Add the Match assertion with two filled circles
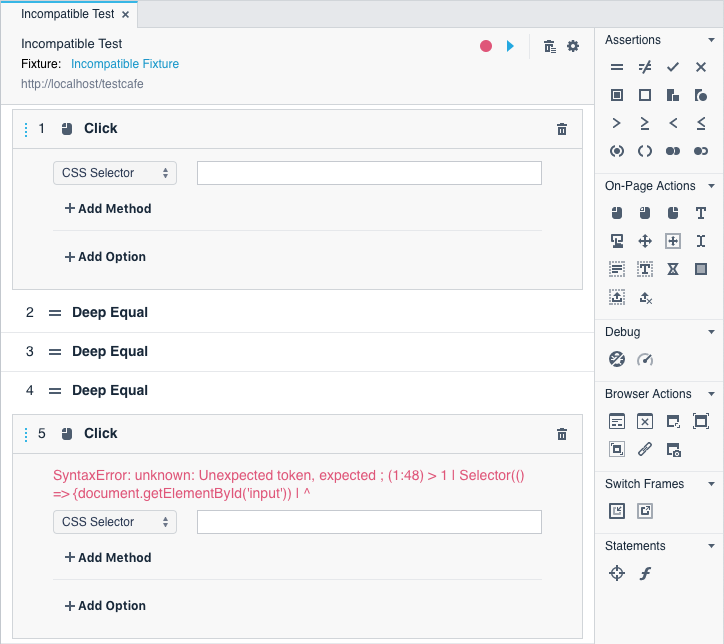 pyautogui.click(x=673, y=151)
